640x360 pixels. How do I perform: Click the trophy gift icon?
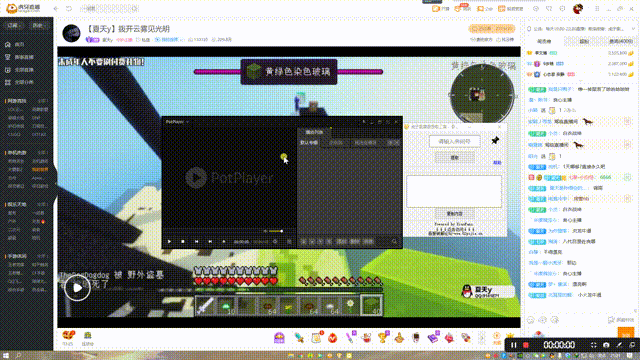[x=383, y=337]
